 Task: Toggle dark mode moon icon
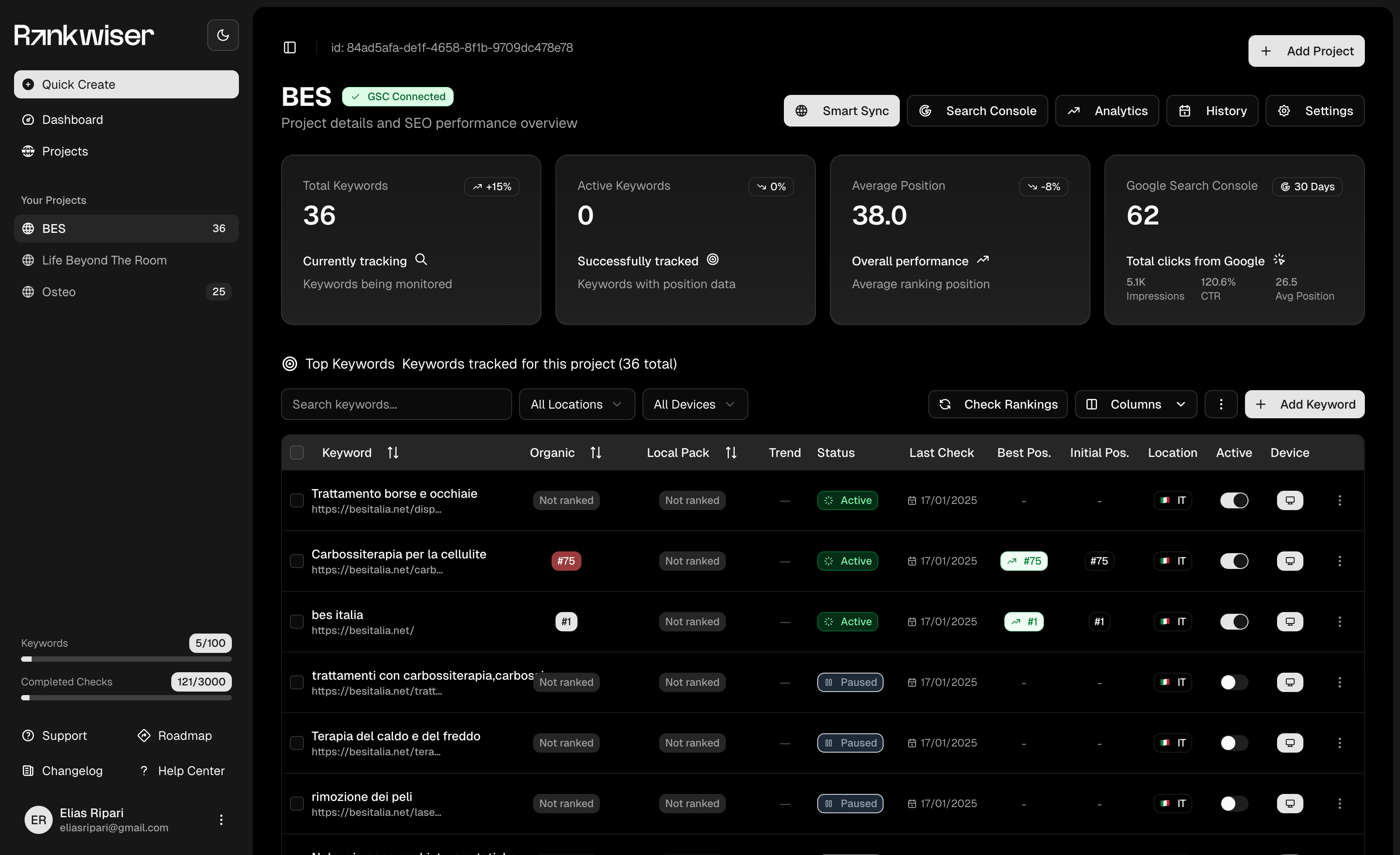tap(223, 35)
